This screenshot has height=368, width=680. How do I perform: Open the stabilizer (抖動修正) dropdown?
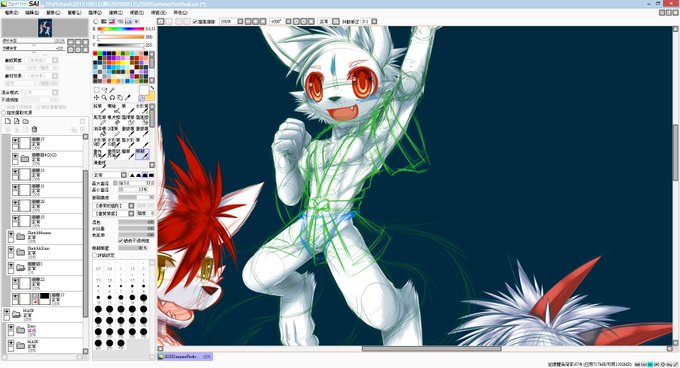pos(374,21)
